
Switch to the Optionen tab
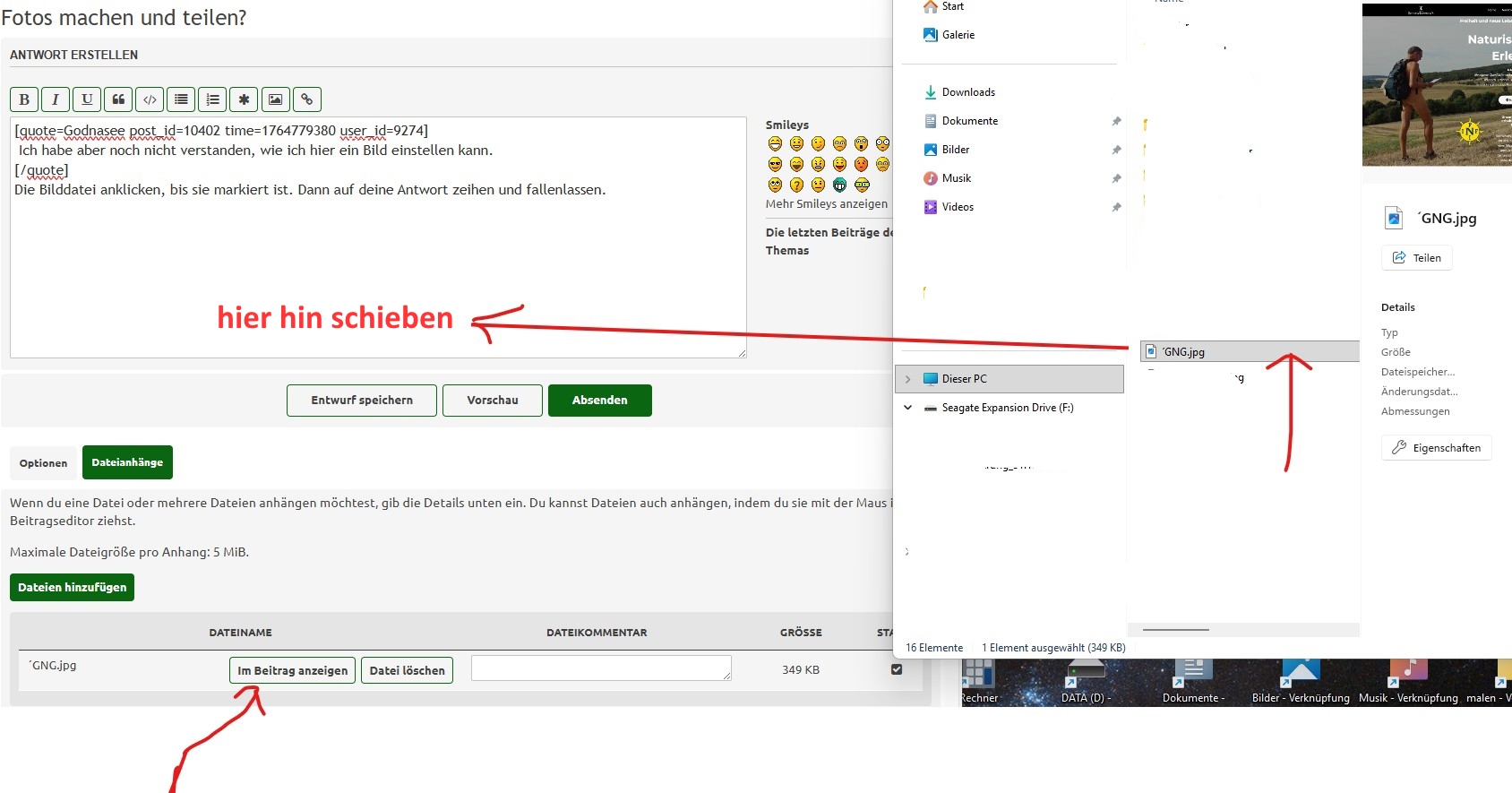(x=43, y=463)
